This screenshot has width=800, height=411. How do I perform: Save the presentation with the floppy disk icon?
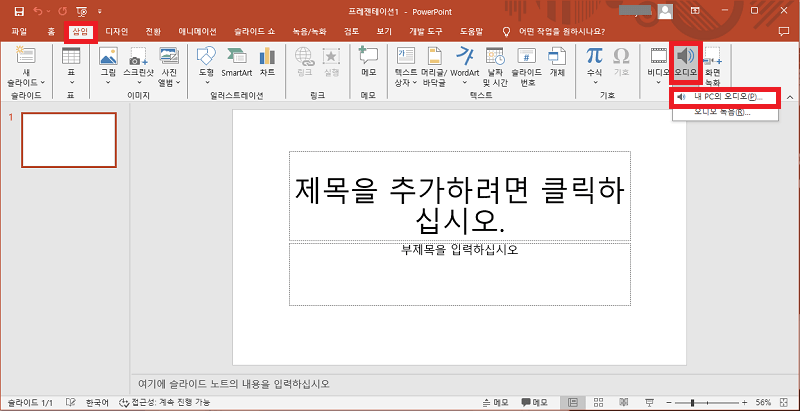coord(19,11)
